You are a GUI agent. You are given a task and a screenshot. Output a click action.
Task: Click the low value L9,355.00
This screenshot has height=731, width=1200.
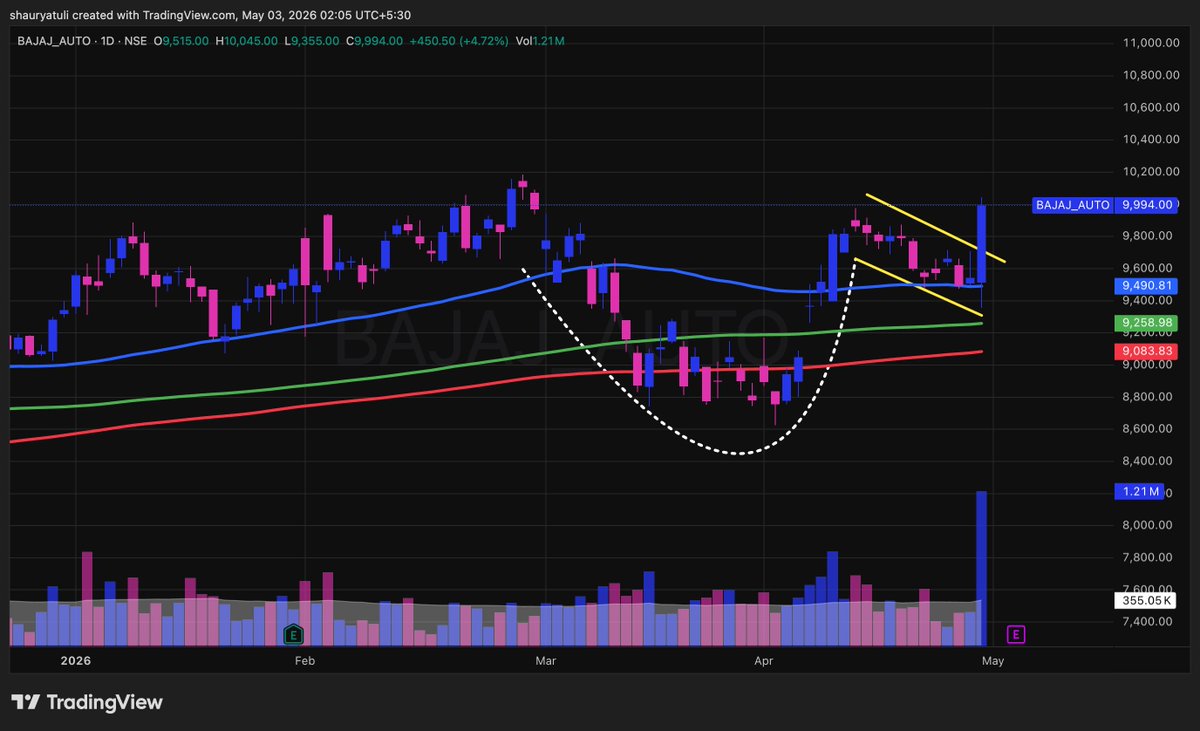pos(313,41)
